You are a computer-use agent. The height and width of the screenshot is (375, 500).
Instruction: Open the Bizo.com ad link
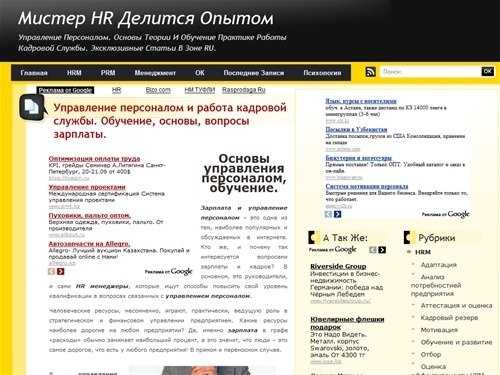(158, 90)
